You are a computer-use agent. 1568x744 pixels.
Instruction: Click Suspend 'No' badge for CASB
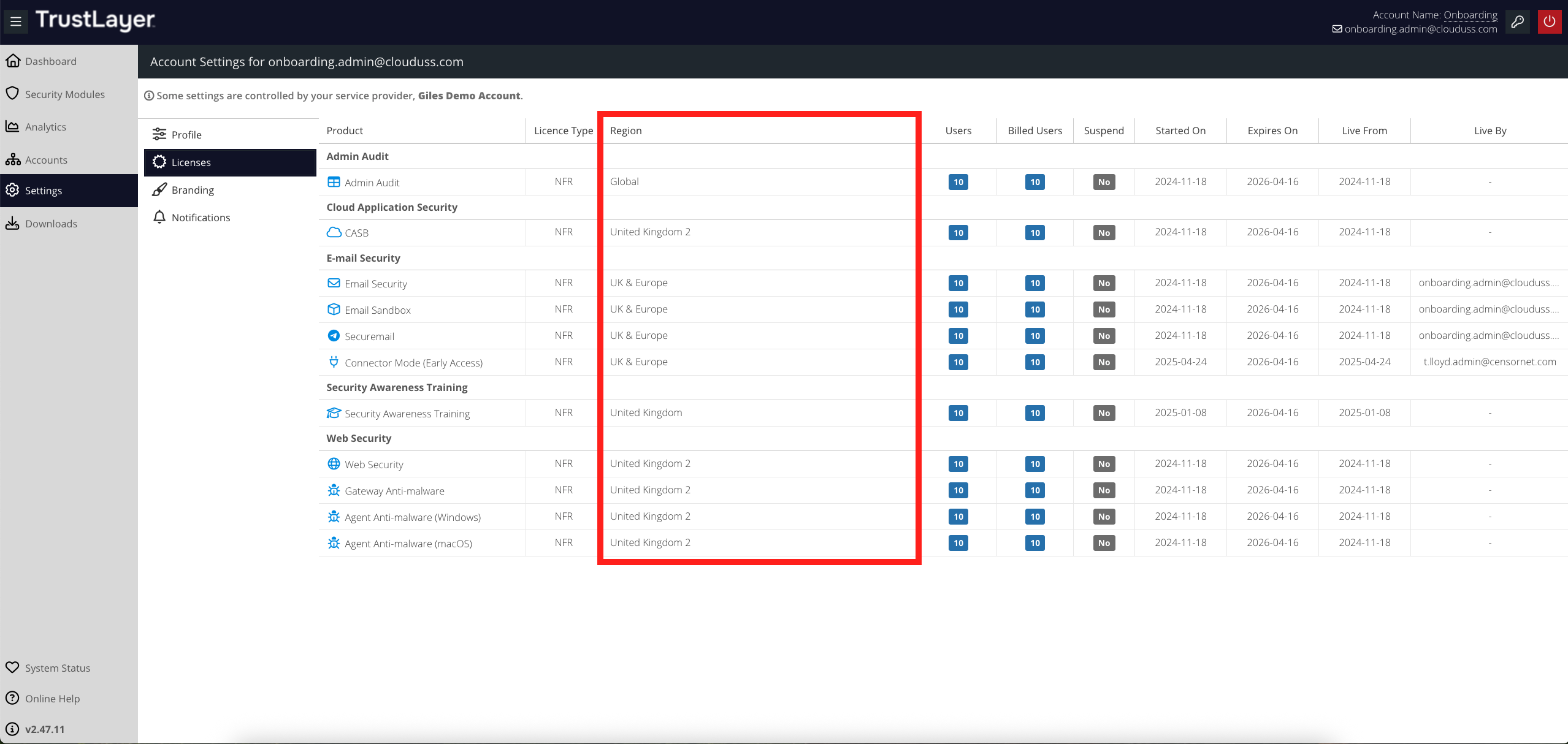coord(1104,233)
